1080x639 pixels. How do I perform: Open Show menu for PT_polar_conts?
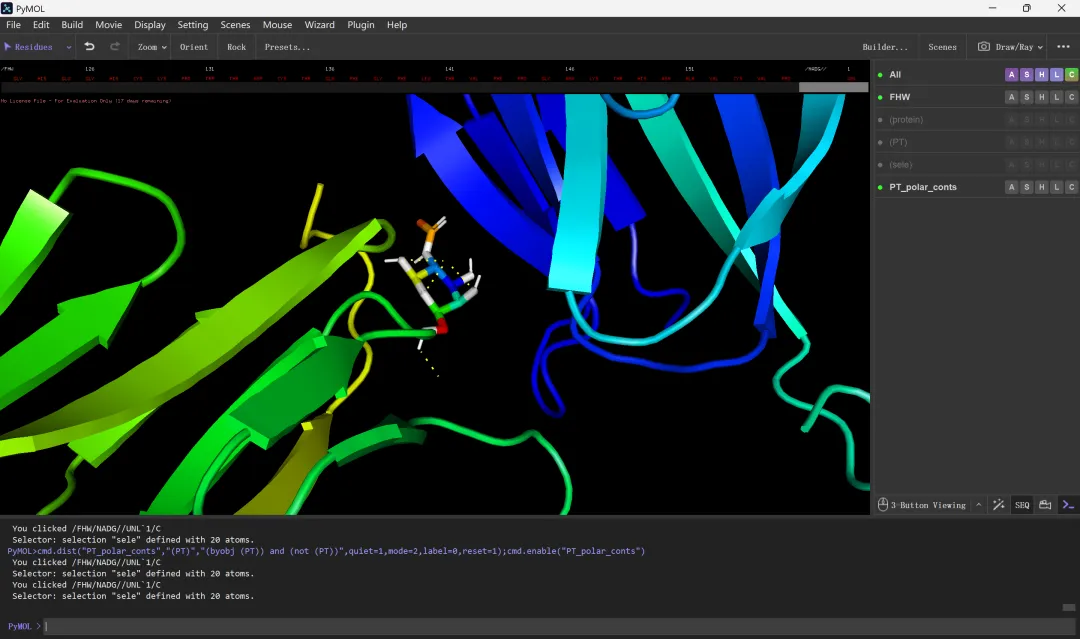point(1026,187)
